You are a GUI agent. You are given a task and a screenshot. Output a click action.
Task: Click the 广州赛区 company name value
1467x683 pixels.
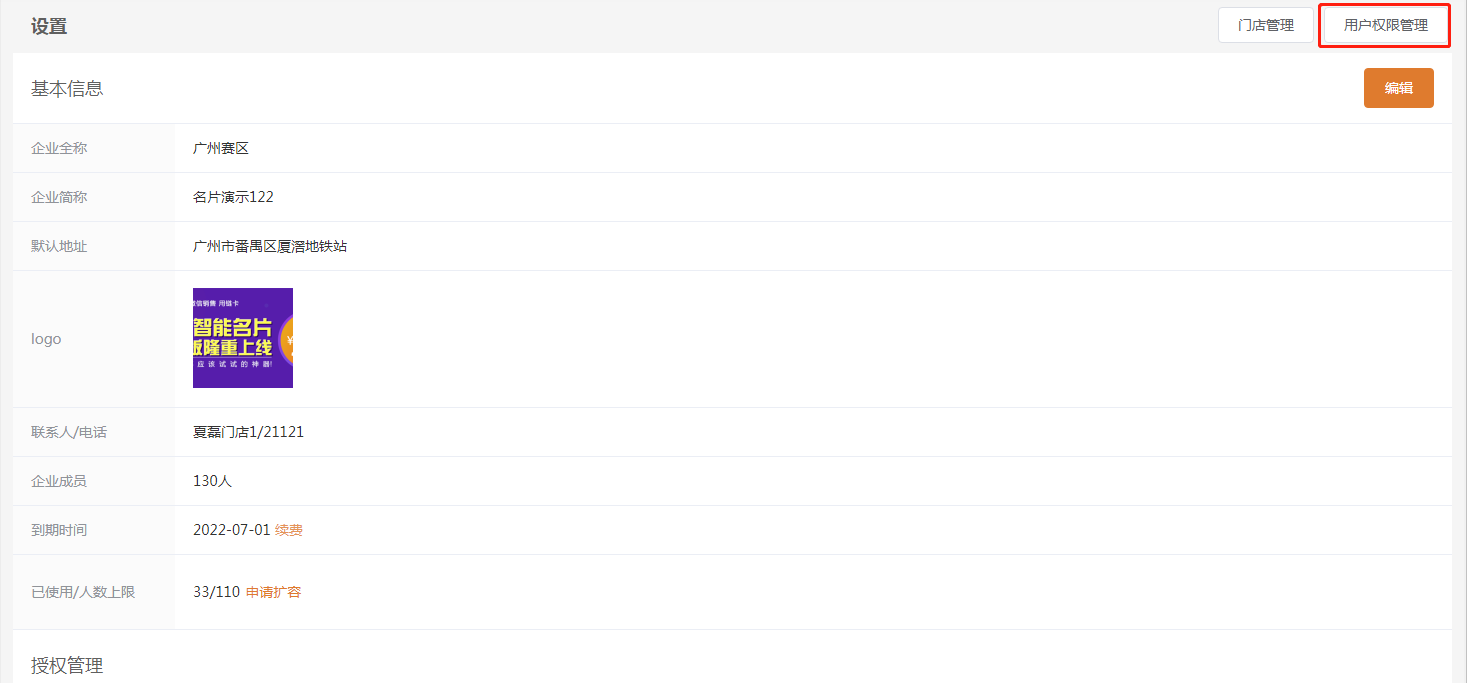coord(220,148)
